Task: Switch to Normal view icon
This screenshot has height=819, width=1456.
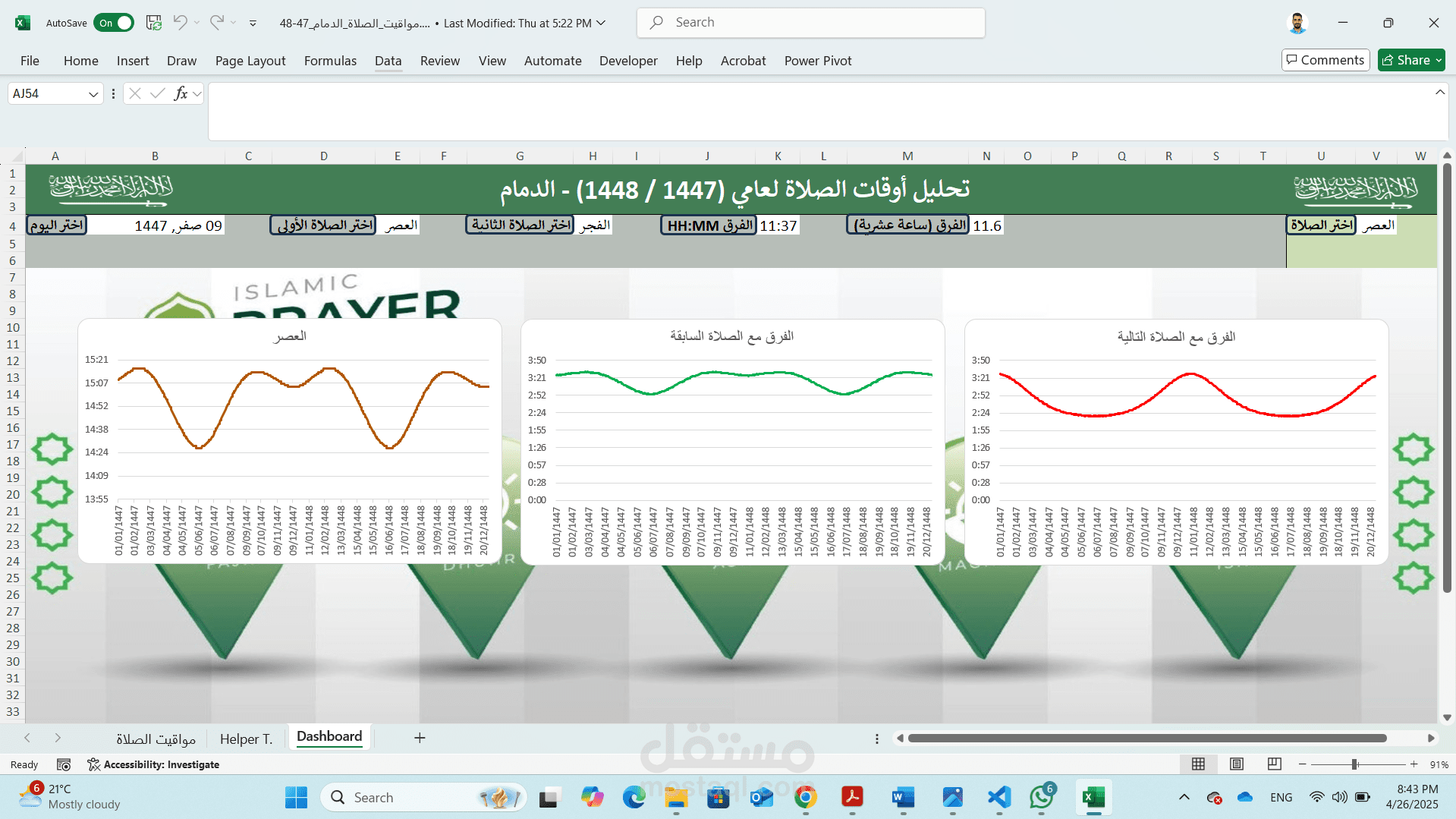Action: click(1199, 764)
